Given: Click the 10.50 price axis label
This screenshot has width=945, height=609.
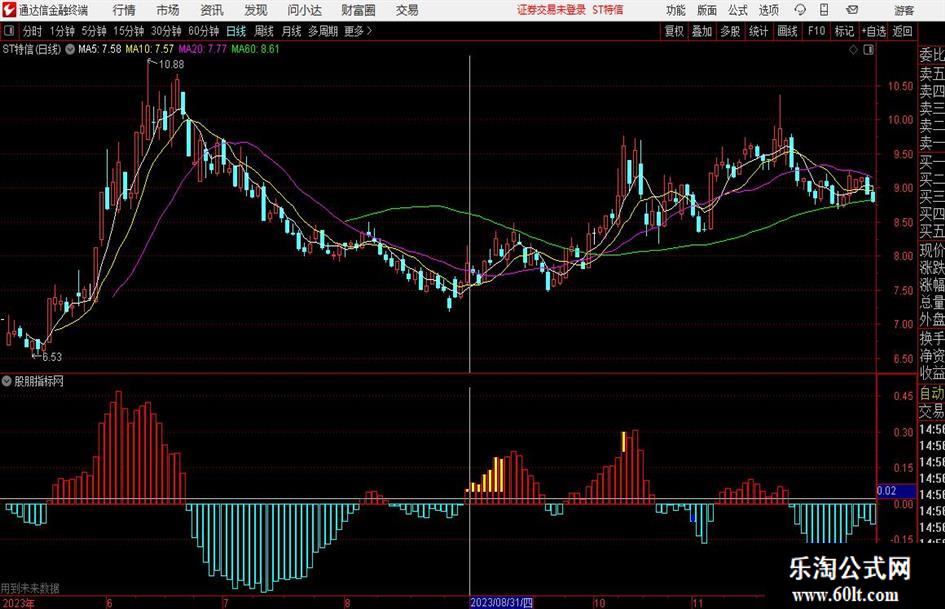Looking at the screenshot, I should coord(900,86).
